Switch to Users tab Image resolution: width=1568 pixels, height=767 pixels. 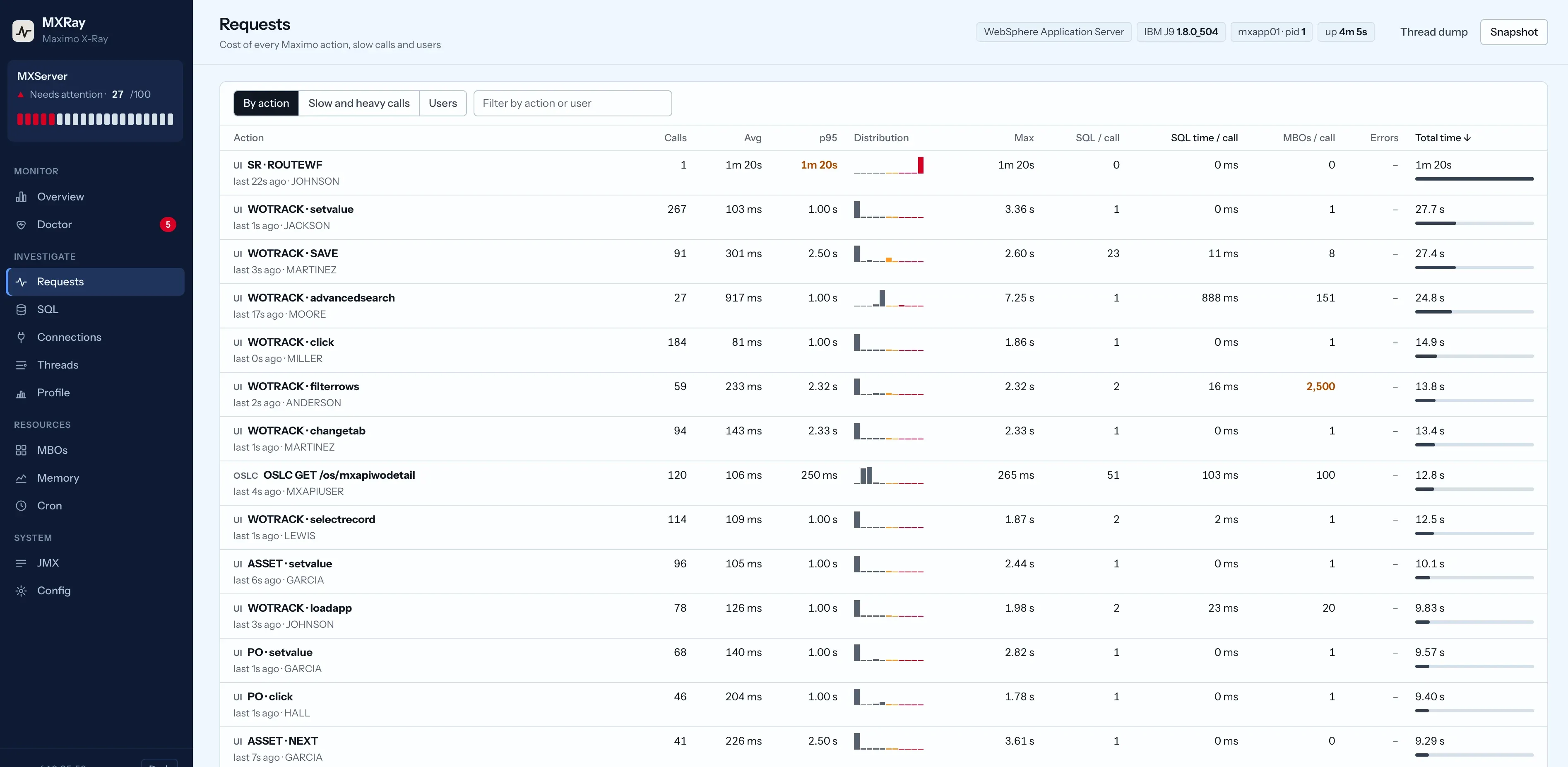(443, 104)
